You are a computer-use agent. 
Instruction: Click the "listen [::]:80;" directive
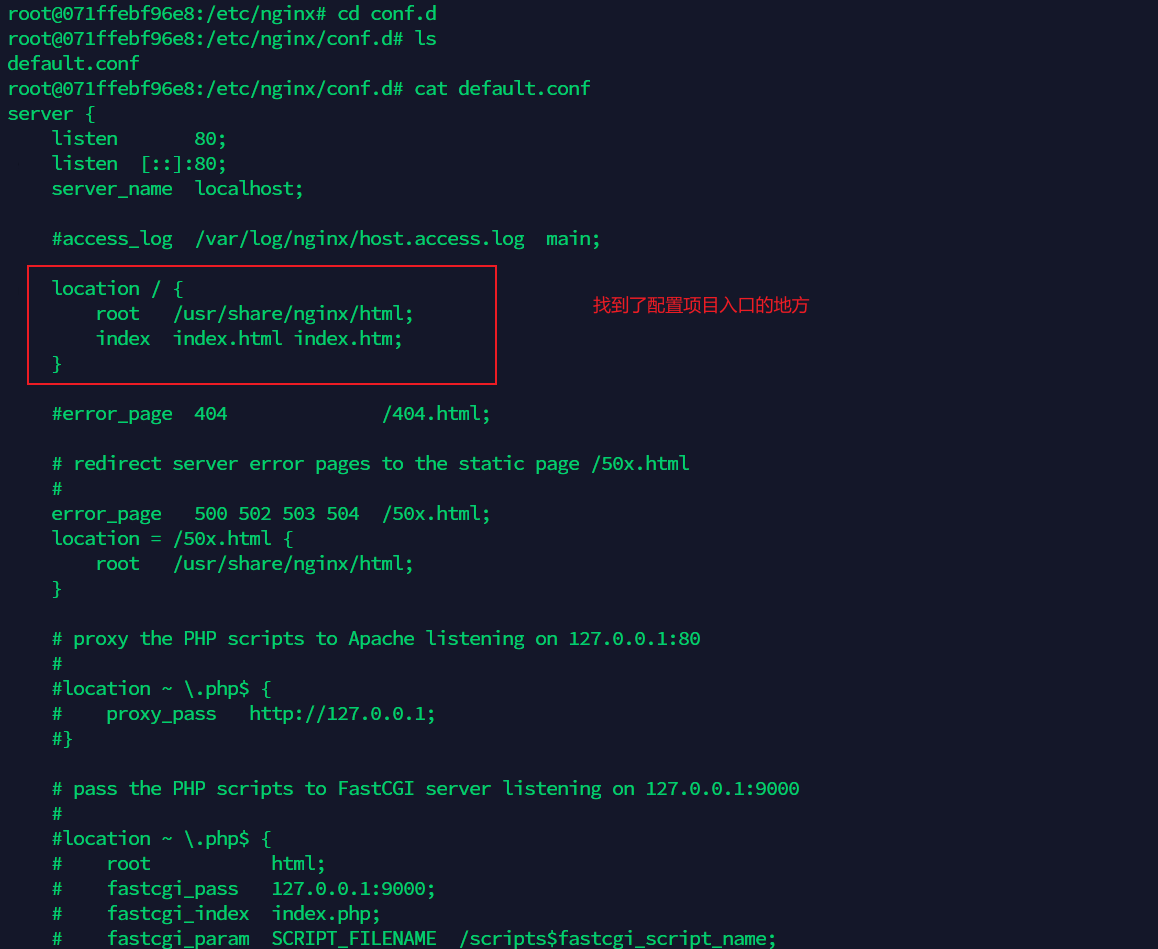[x=139, y=164]
